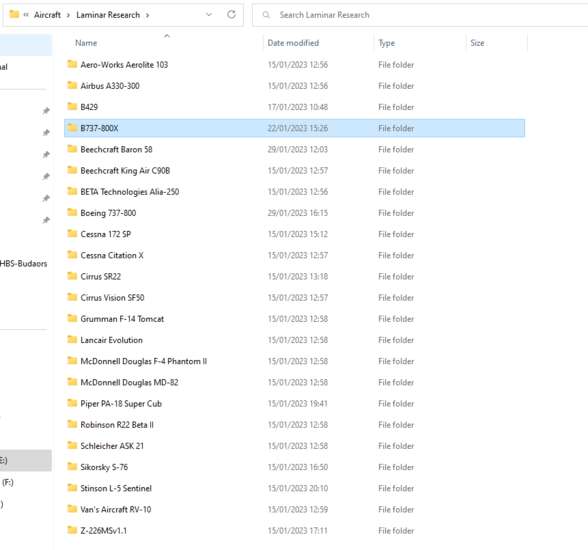588x550 pixels.
Task: Select the Piper PA-18 Super Cub name
Action: 121,403
